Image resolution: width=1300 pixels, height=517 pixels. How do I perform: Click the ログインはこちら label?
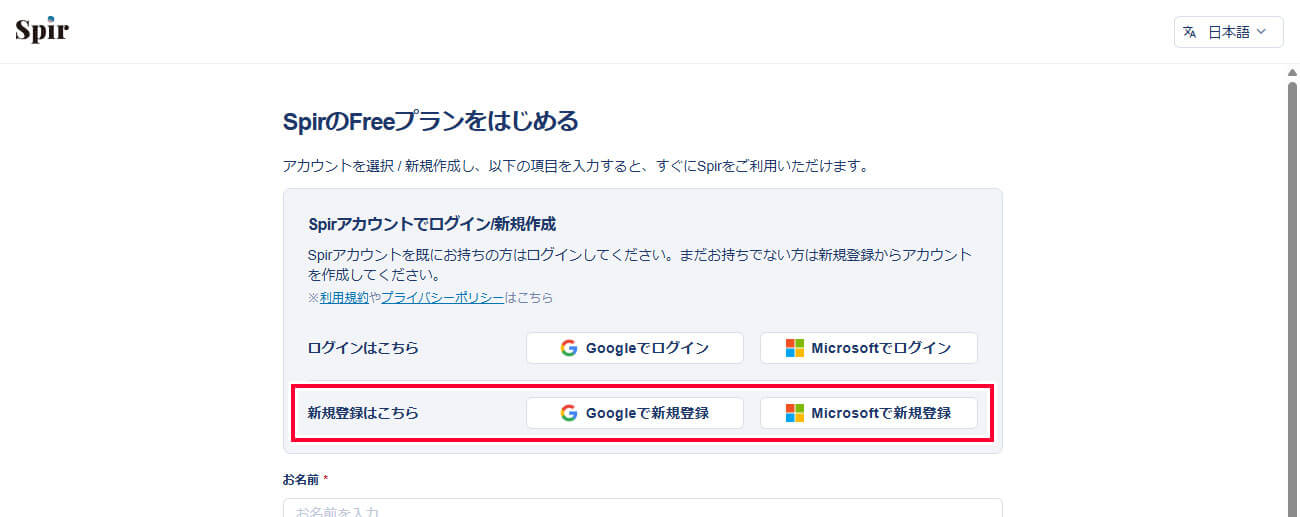coord(363,348)
